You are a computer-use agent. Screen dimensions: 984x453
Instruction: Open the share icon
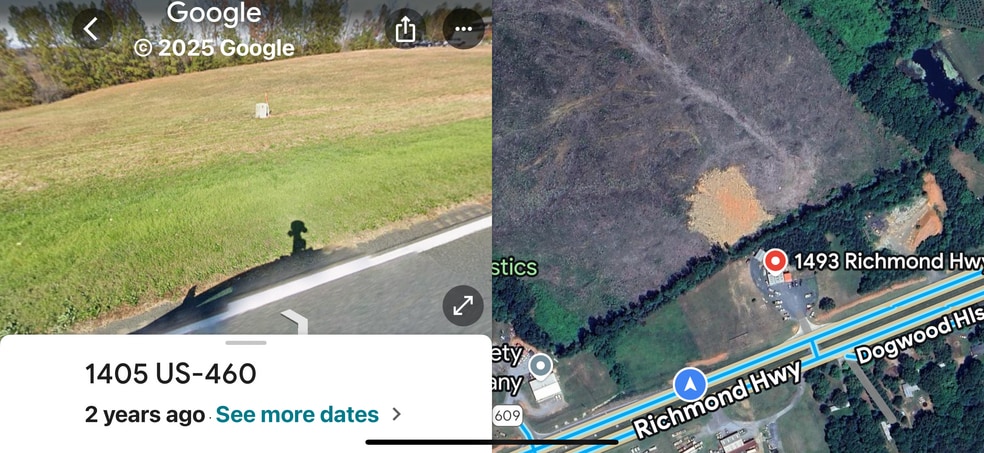(405, 28)
